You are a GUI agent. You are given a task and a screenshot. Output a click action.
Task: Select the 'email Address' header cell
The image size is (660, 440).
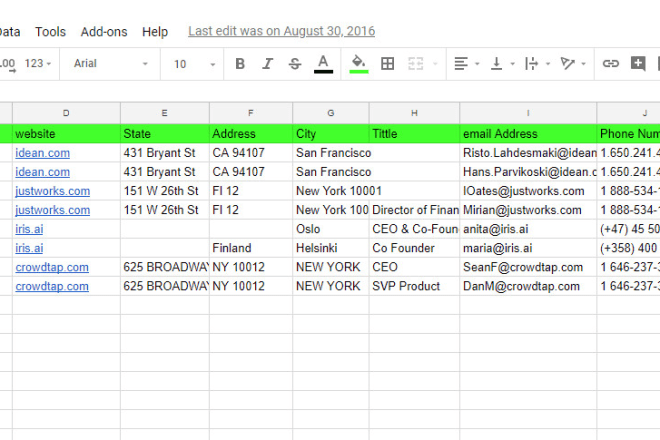528,134
